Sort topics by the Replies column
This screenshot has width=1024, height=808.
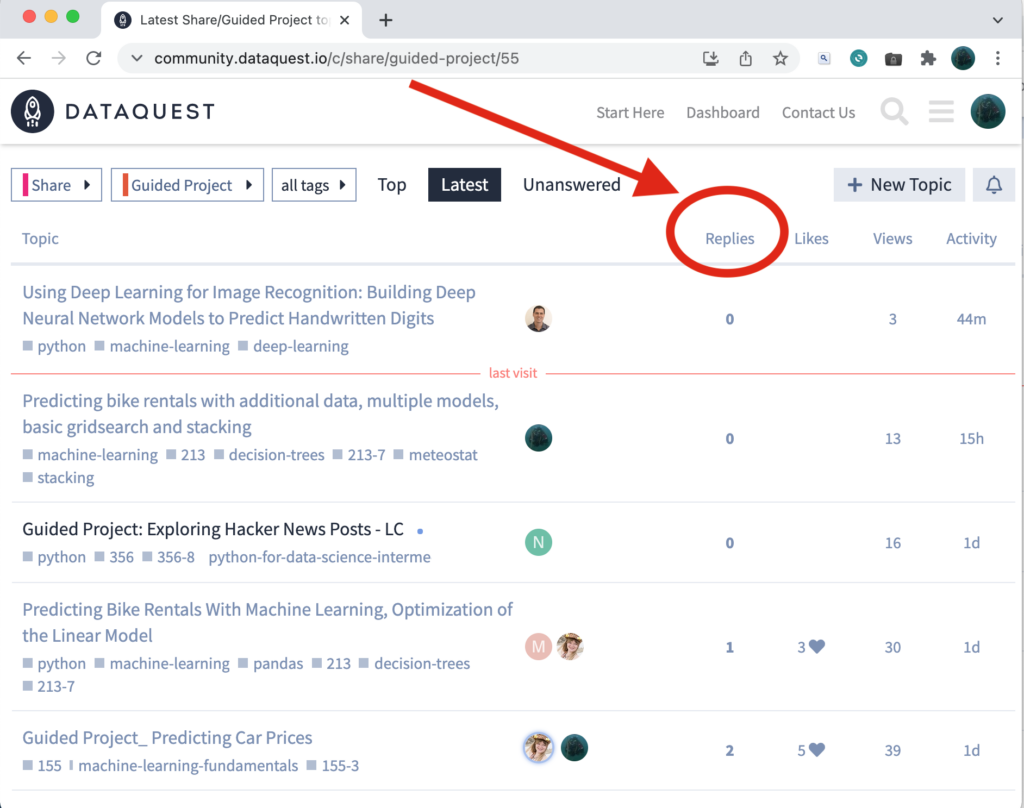click(729, 238)
